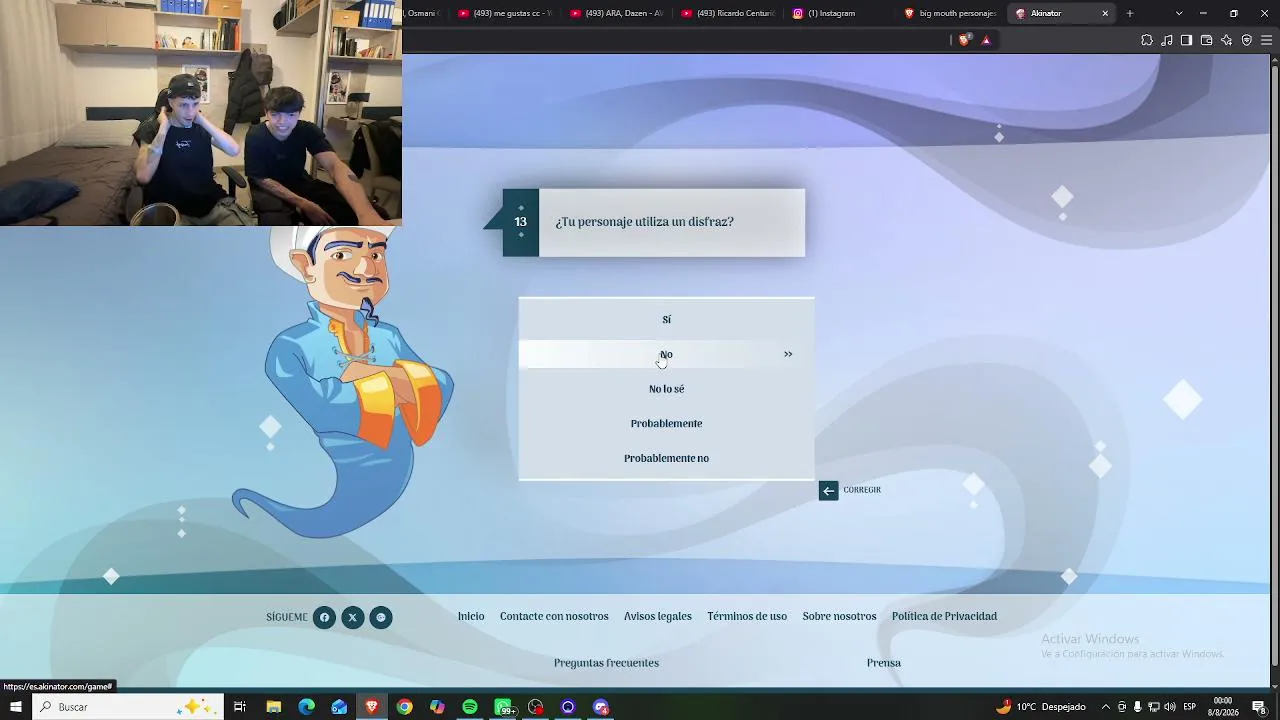Open the Leo AI sparkle icon
Screen dimensions: 1280x720
coord(1226,40)
